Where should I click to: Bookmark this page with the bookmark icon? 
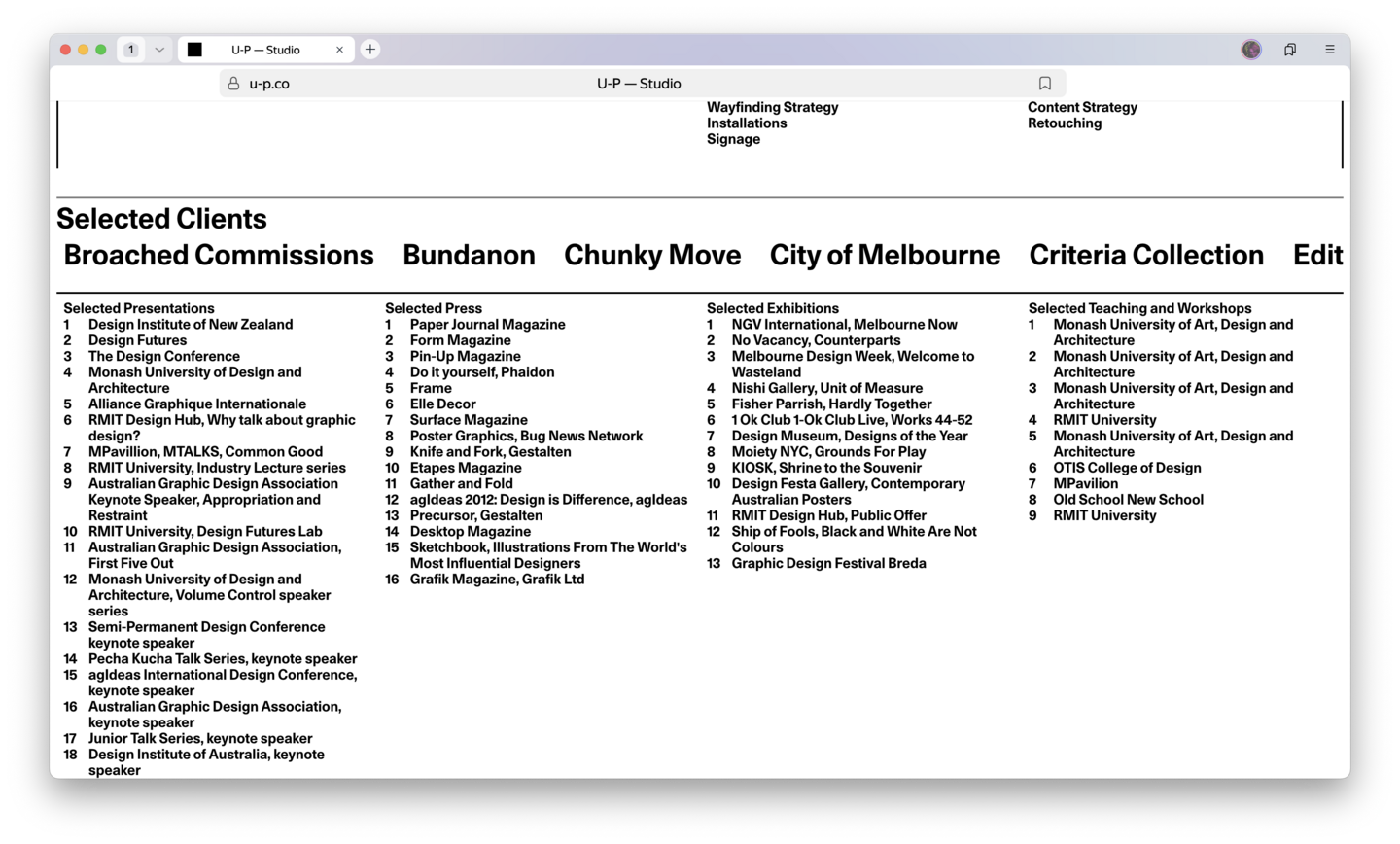(1045, 84)
